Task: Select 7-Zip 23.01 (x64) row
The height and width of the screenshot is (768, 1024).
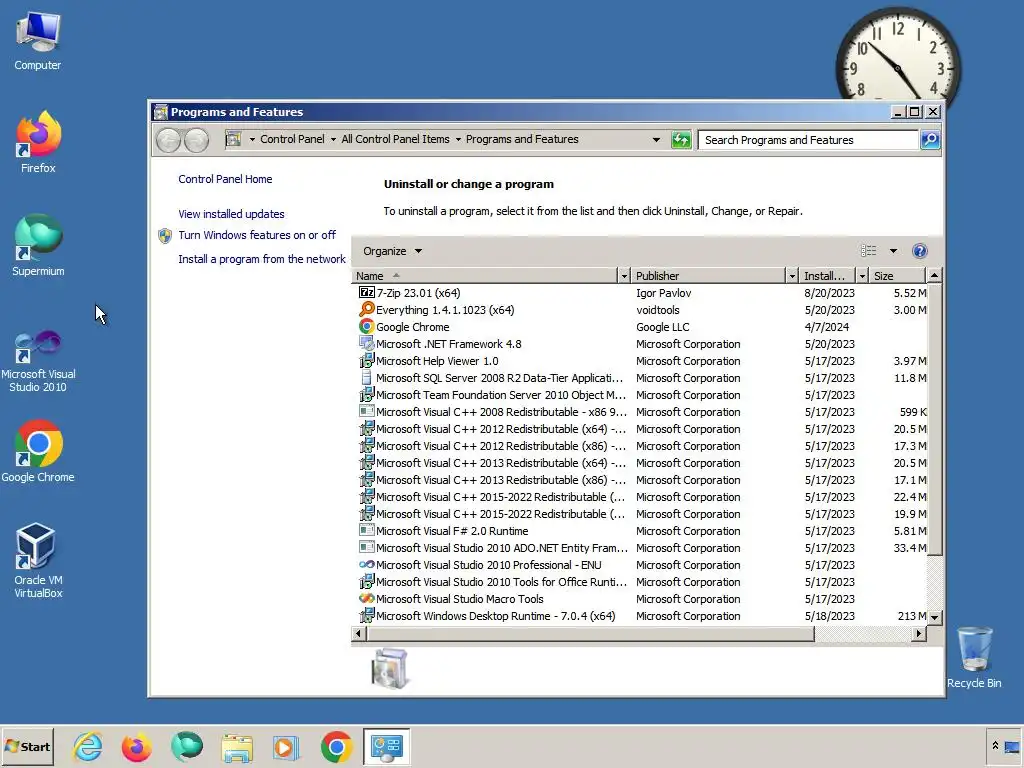Action: tap(642, 293)
